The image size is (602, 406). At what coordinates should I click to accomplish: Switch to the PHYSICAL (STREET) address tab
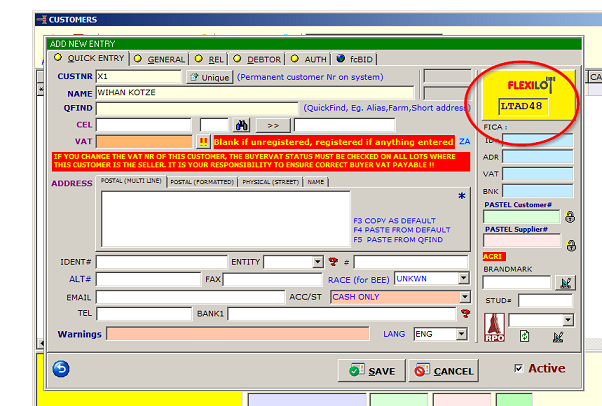point(270,182)
